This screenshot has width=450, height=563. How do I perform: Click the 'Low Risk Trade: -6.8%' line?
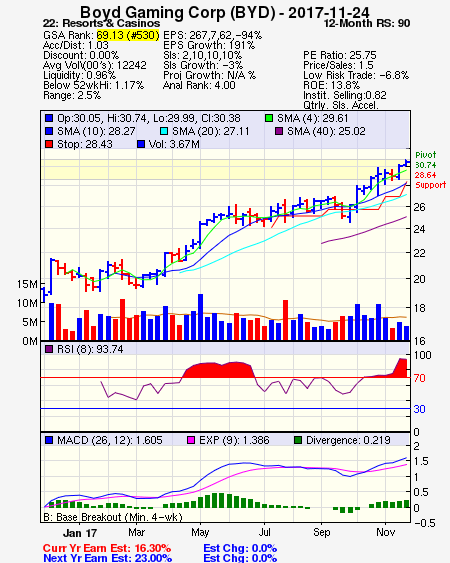[x=356, y=75]
